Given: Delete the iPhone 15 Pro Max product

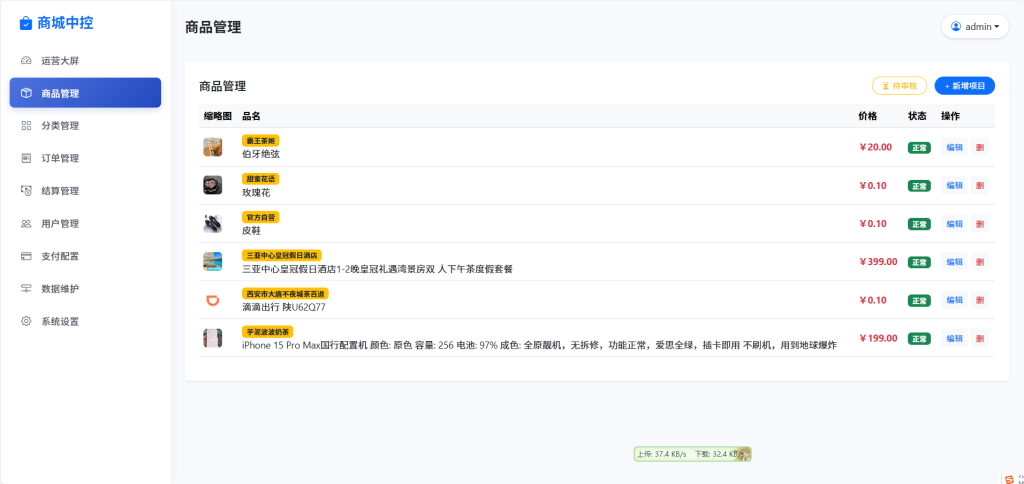Looking at the screenshot, I should [979, 338].
